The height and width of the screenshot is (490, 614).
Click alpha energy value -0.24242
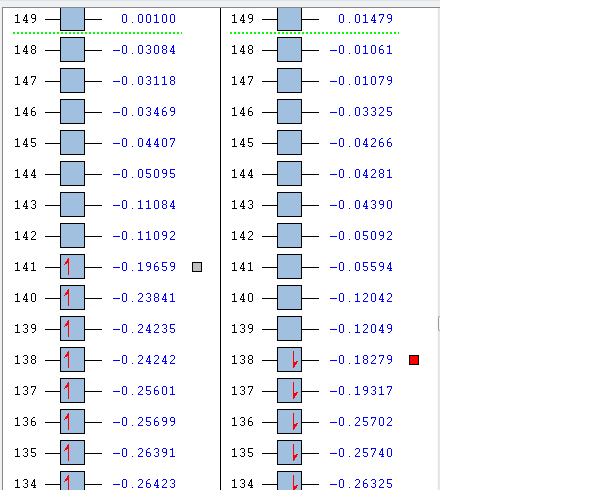144,360
